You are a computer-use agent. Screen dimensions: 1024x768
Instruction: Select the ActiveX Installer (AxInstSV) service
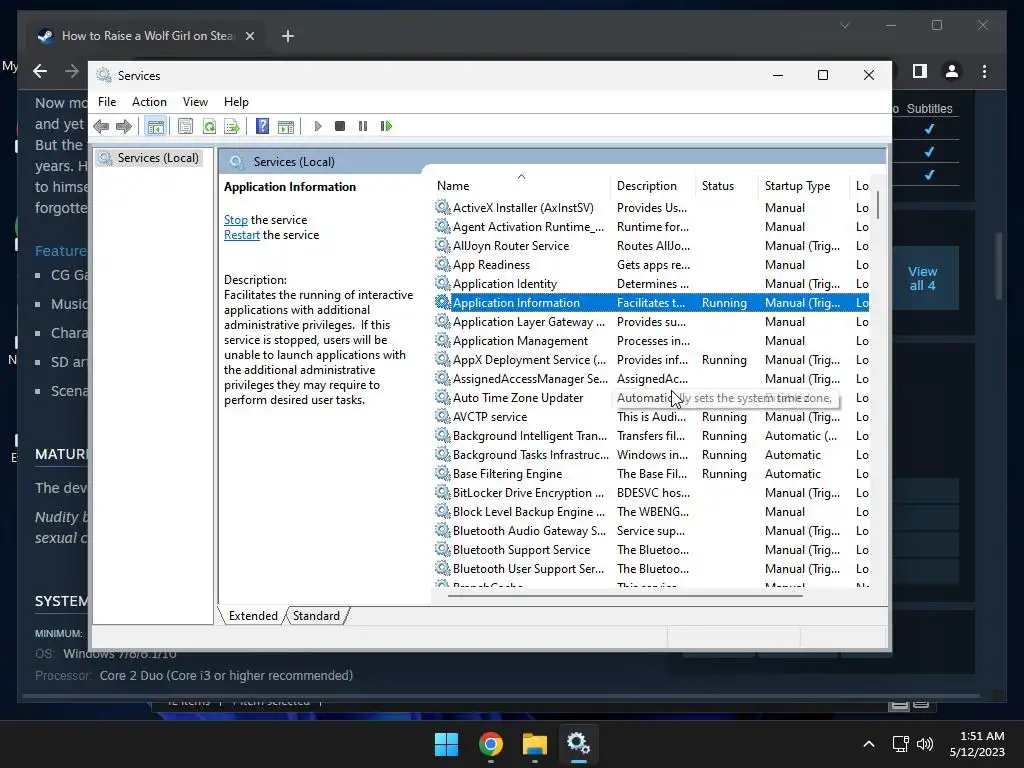pyautogui.click(x=651, y=208)
